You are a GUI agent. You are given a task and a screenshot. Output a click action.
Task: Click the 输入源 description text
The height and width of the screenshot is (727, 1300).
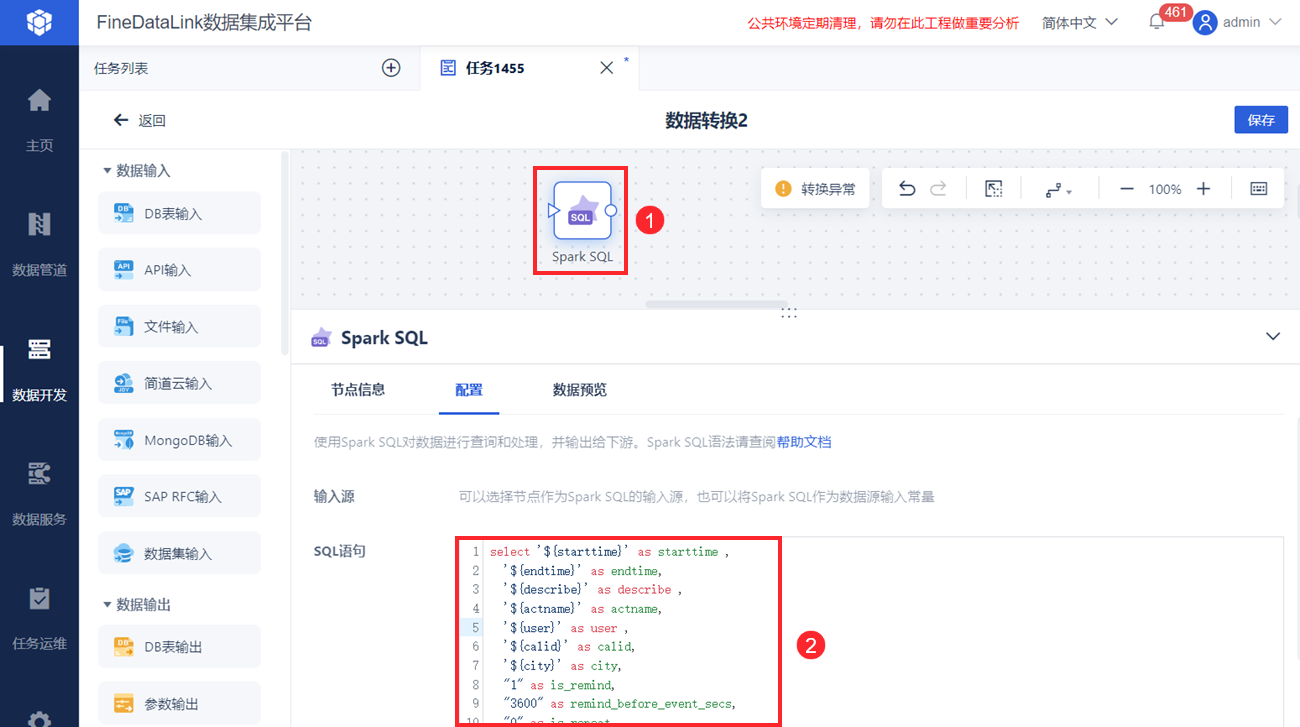click(696, 496)
